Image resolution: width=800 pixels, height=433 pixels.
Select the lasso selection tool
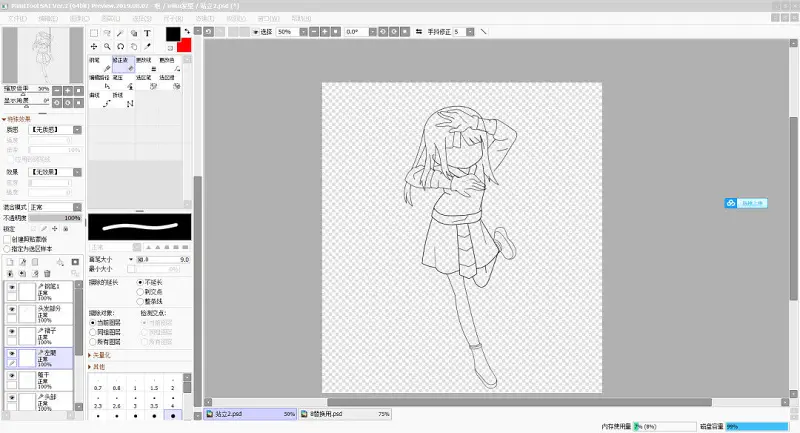[x=107, y=33]
